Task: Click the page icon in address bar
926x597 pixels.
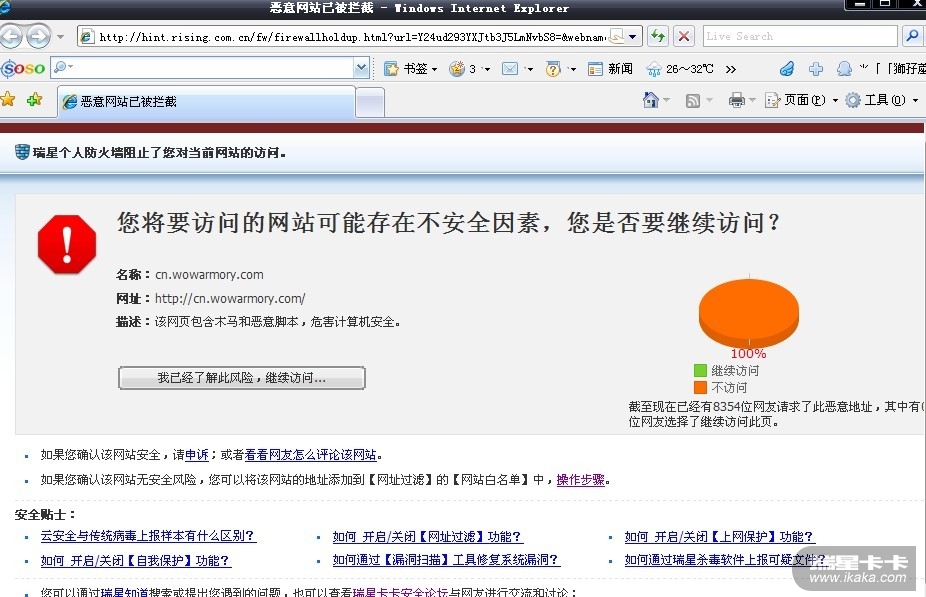Action: [x=87, y=37]
